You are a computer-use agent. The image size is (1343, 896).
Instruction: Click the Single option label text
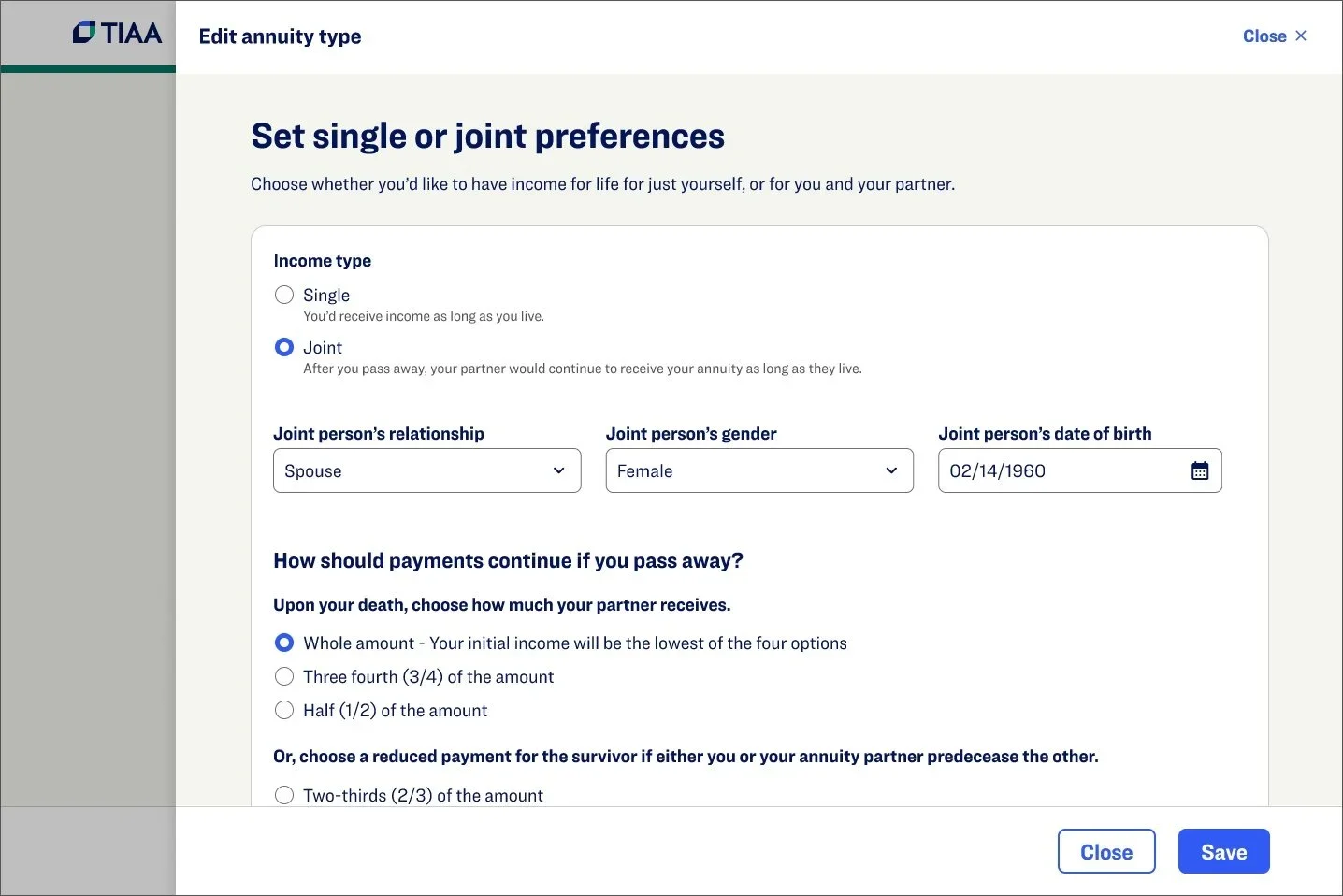click(x=326, y=296)
